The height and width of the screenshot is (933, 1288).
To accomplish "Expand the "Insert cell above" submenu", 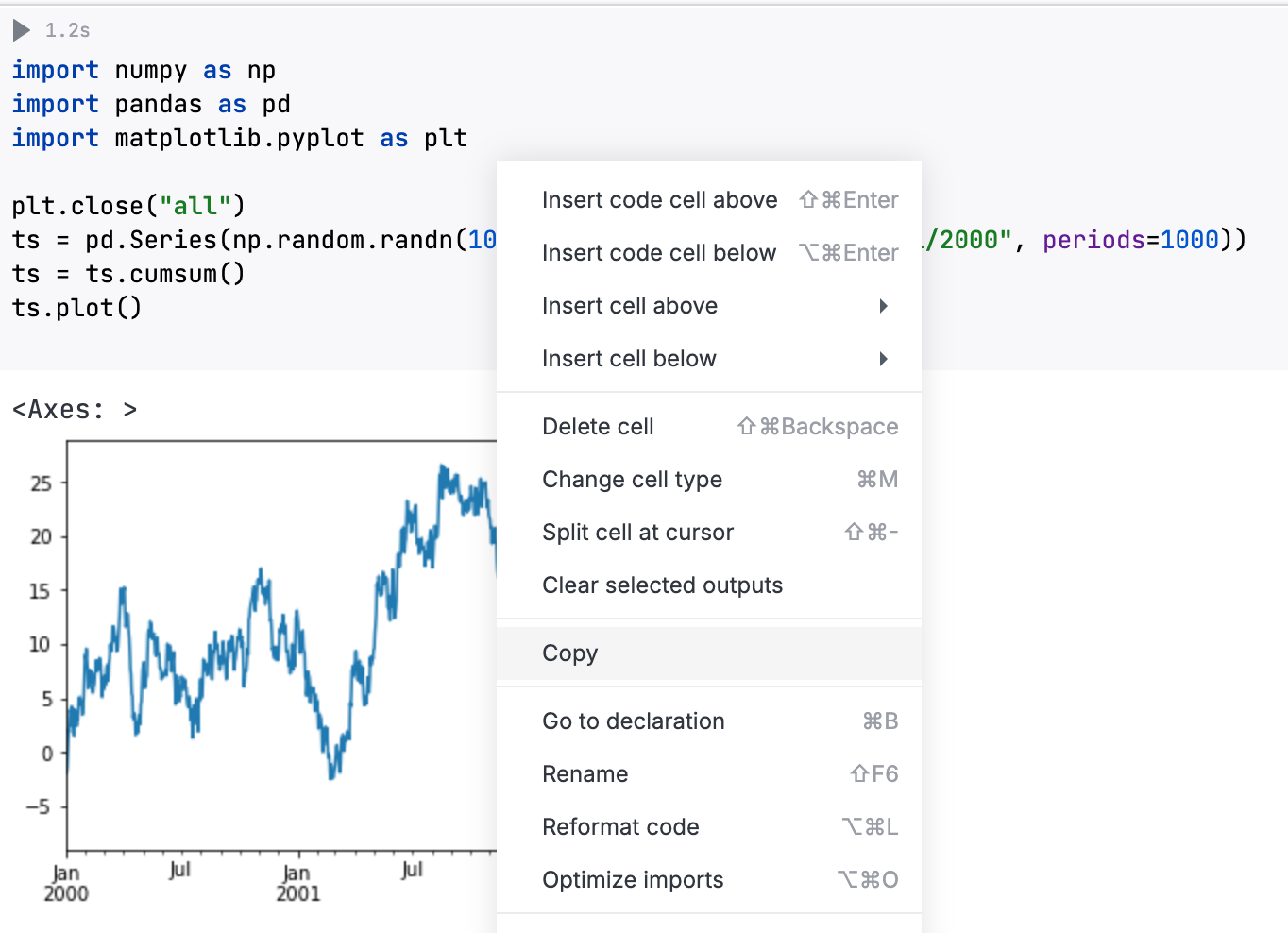I will click(630, 305).
